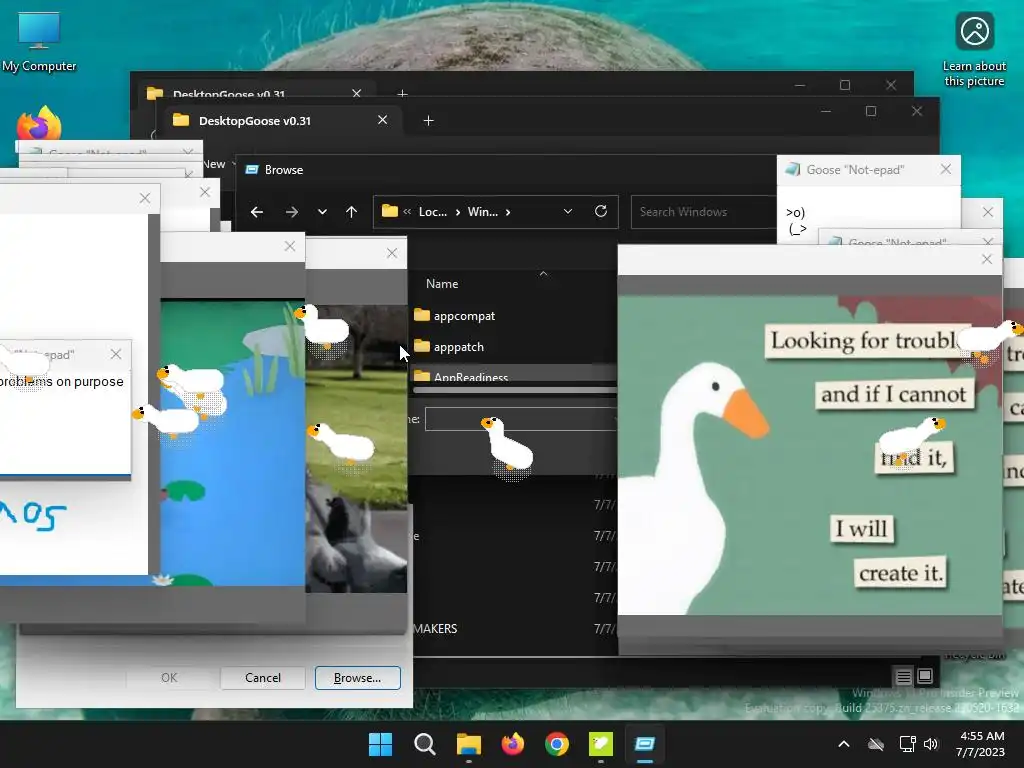This screenshot has width=1024, height=768.
Task: Open clock showing 4:55 AM
Action: coord(980,744)
